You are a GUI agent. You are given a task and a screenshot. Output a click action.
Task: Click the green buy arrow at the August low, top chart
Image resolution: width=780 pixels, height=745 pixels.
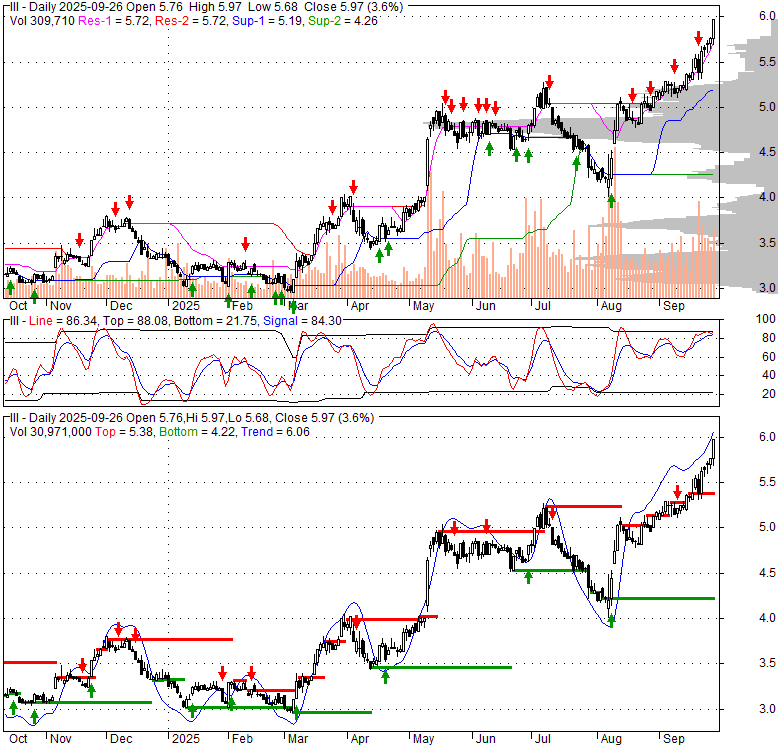click(x=611, y=201)
